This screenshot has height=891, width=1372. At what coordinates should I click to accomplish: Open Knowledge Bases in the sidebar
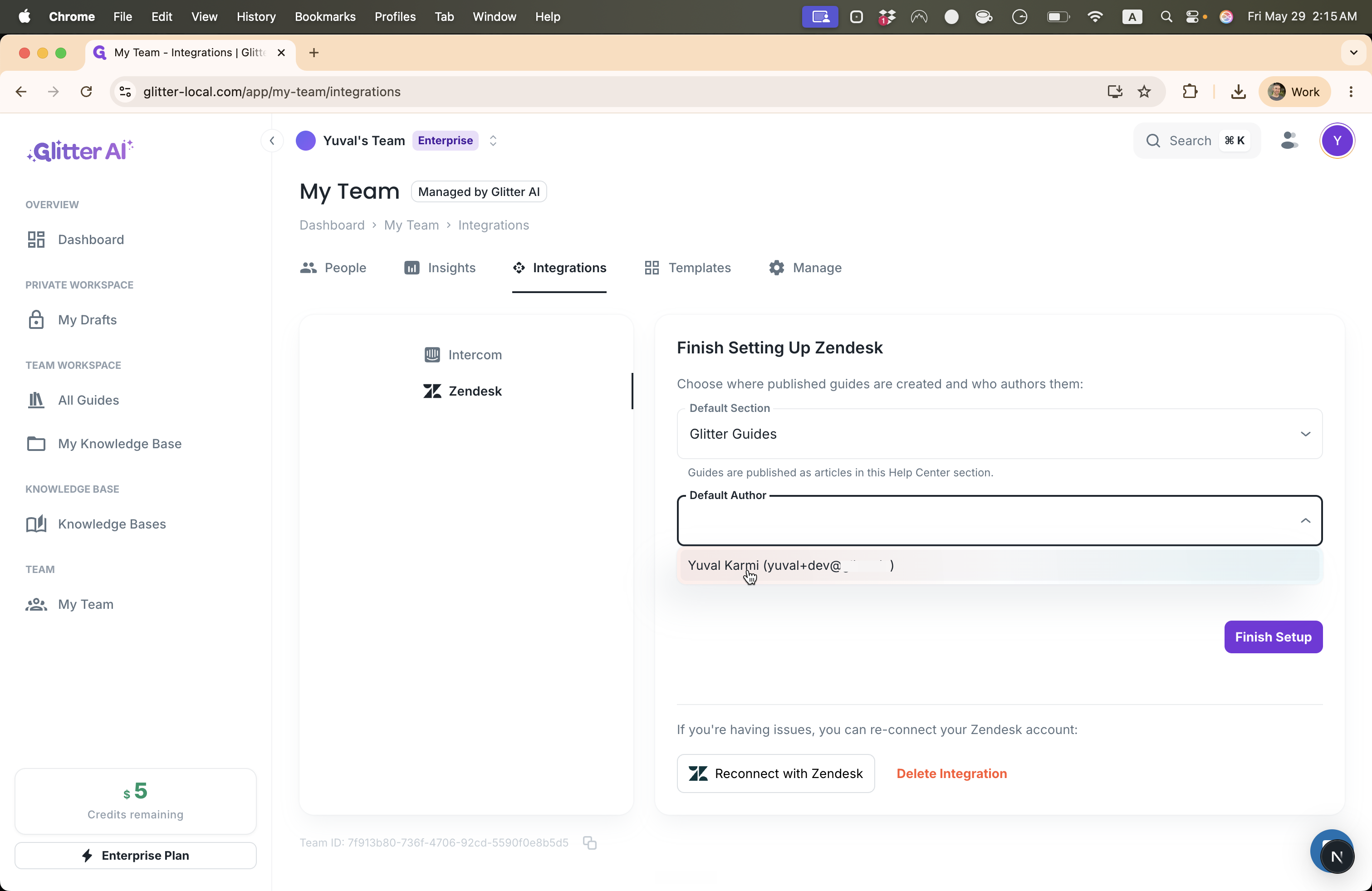tap(96, 524)
